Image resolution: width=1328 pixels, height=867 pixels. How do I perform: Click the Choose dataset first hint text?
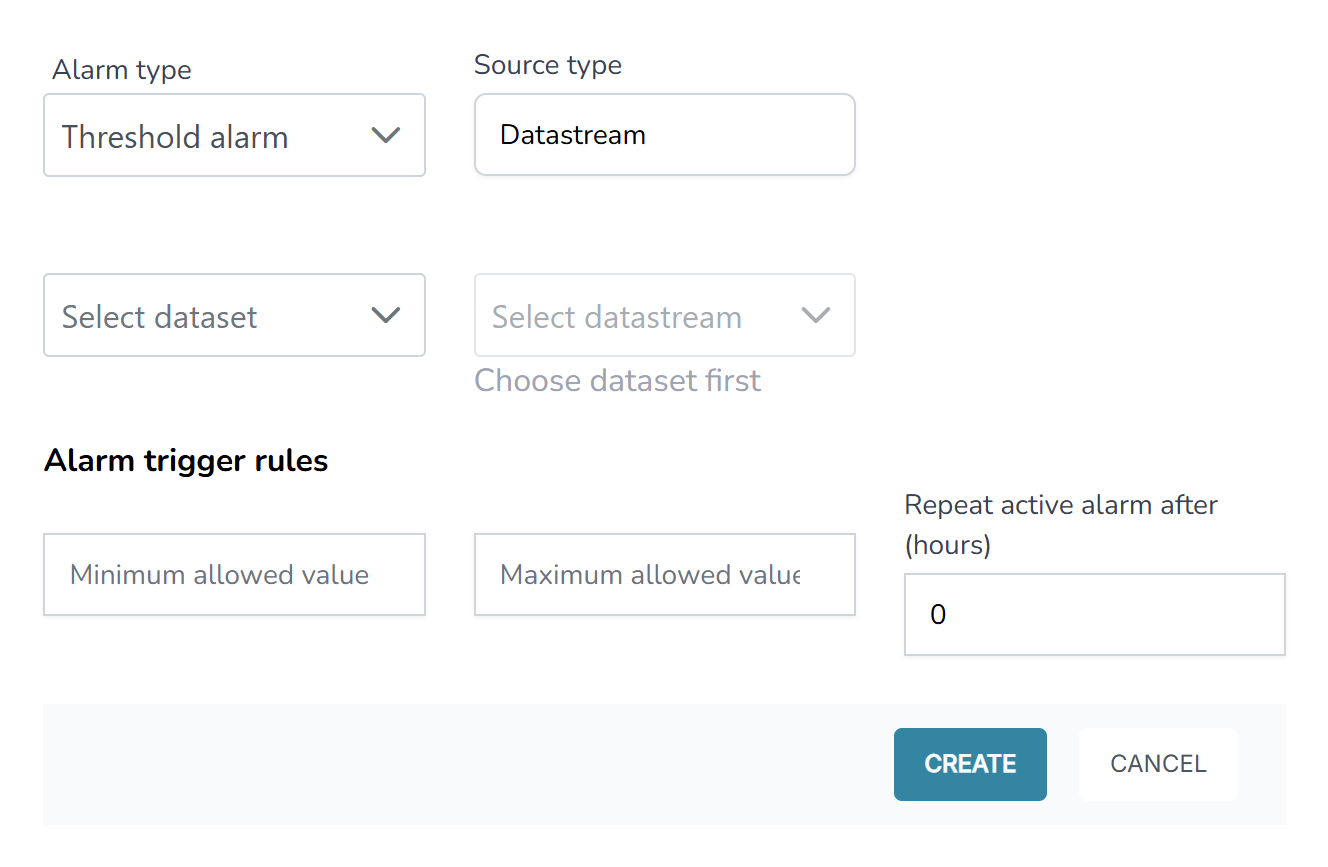[x=617, y=381]
